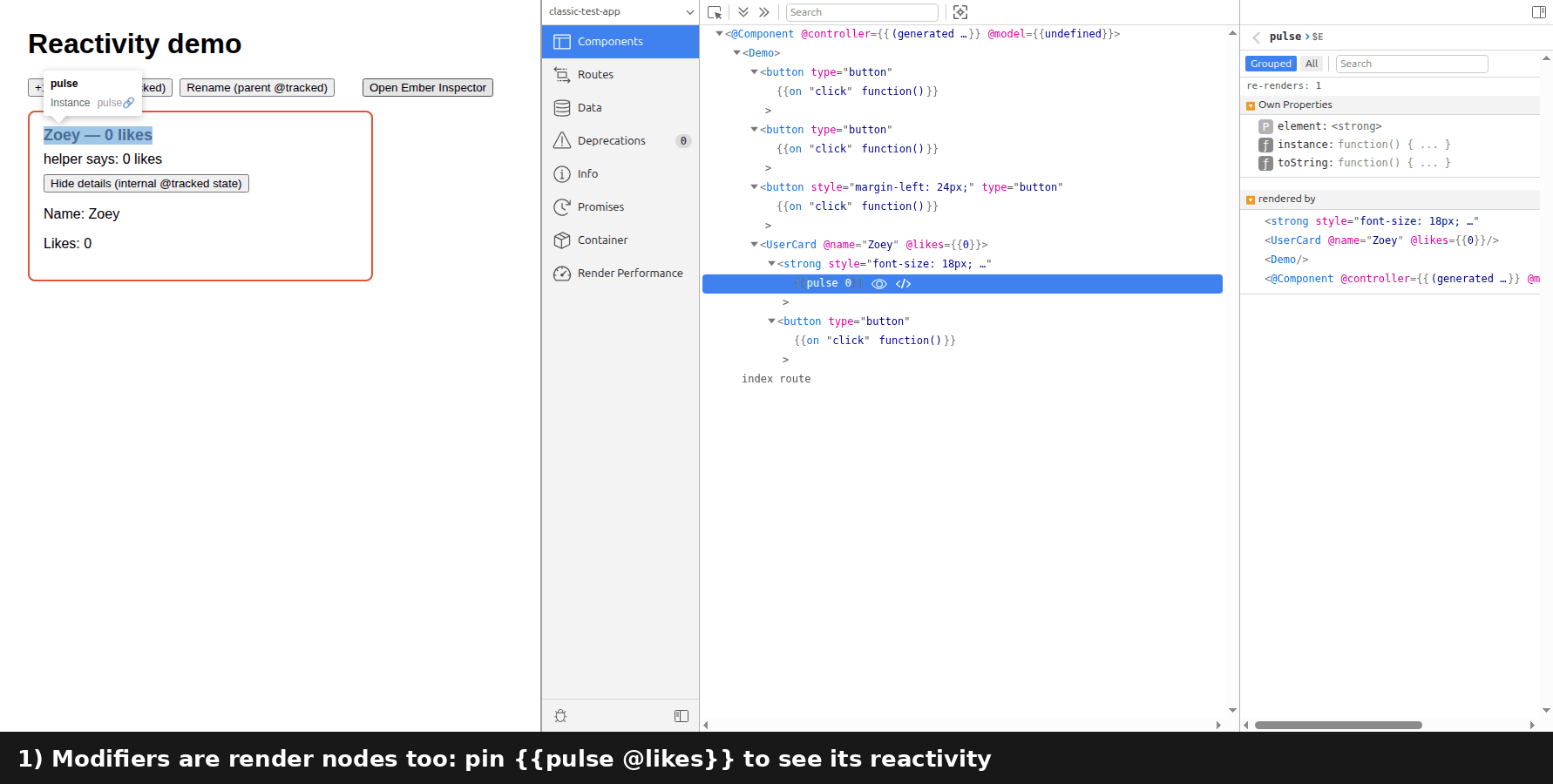The height and width of the screenshot is (784, 1553).
Task: Click the Open Ember Inspector button
Action: point(428,88)
